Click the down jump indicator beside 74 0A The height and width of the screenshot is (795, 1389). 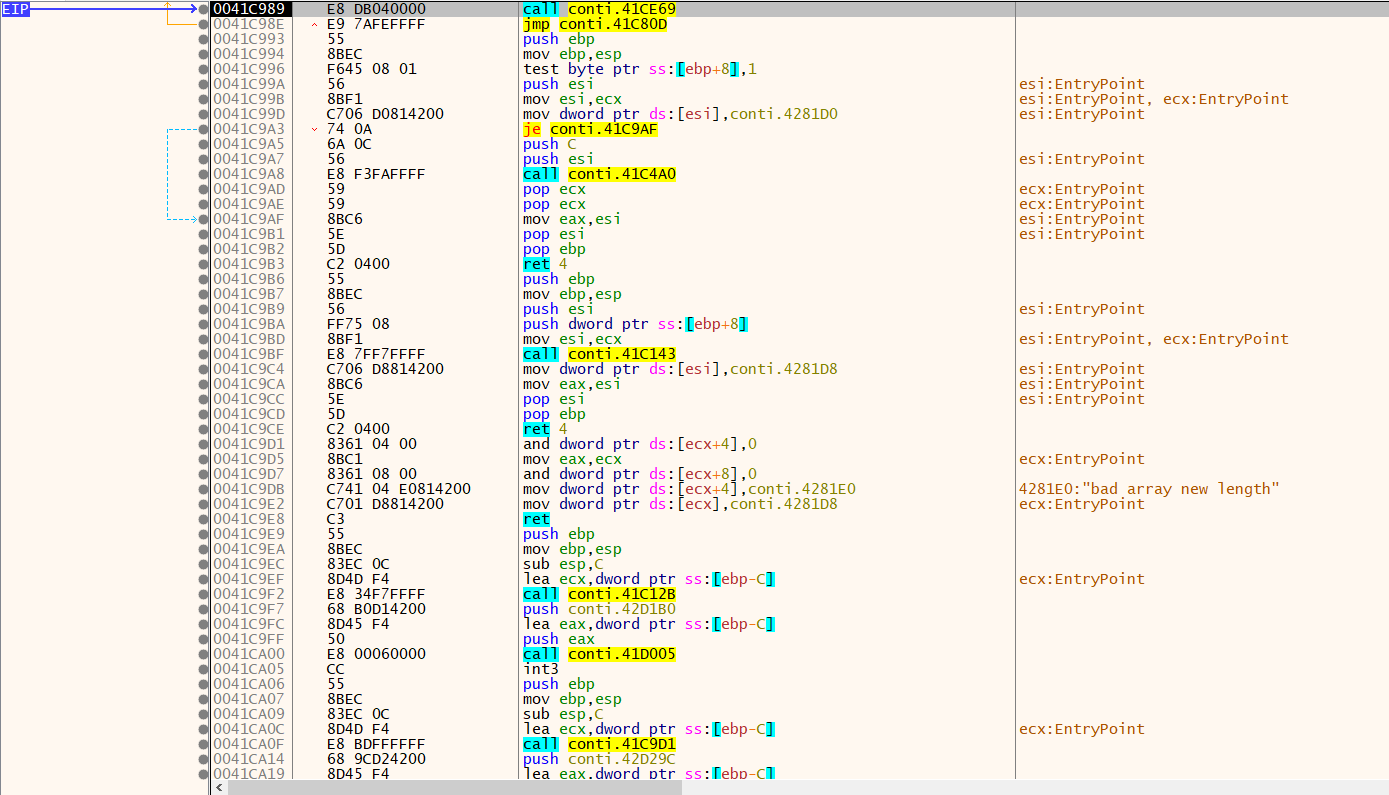[x=317, y=129]
